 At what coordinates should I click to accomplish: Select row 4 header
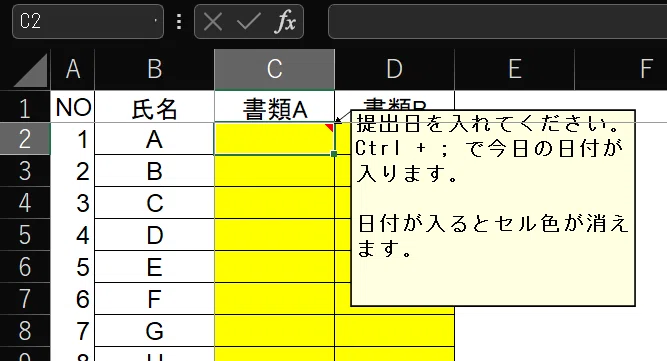tap(25, 203)
